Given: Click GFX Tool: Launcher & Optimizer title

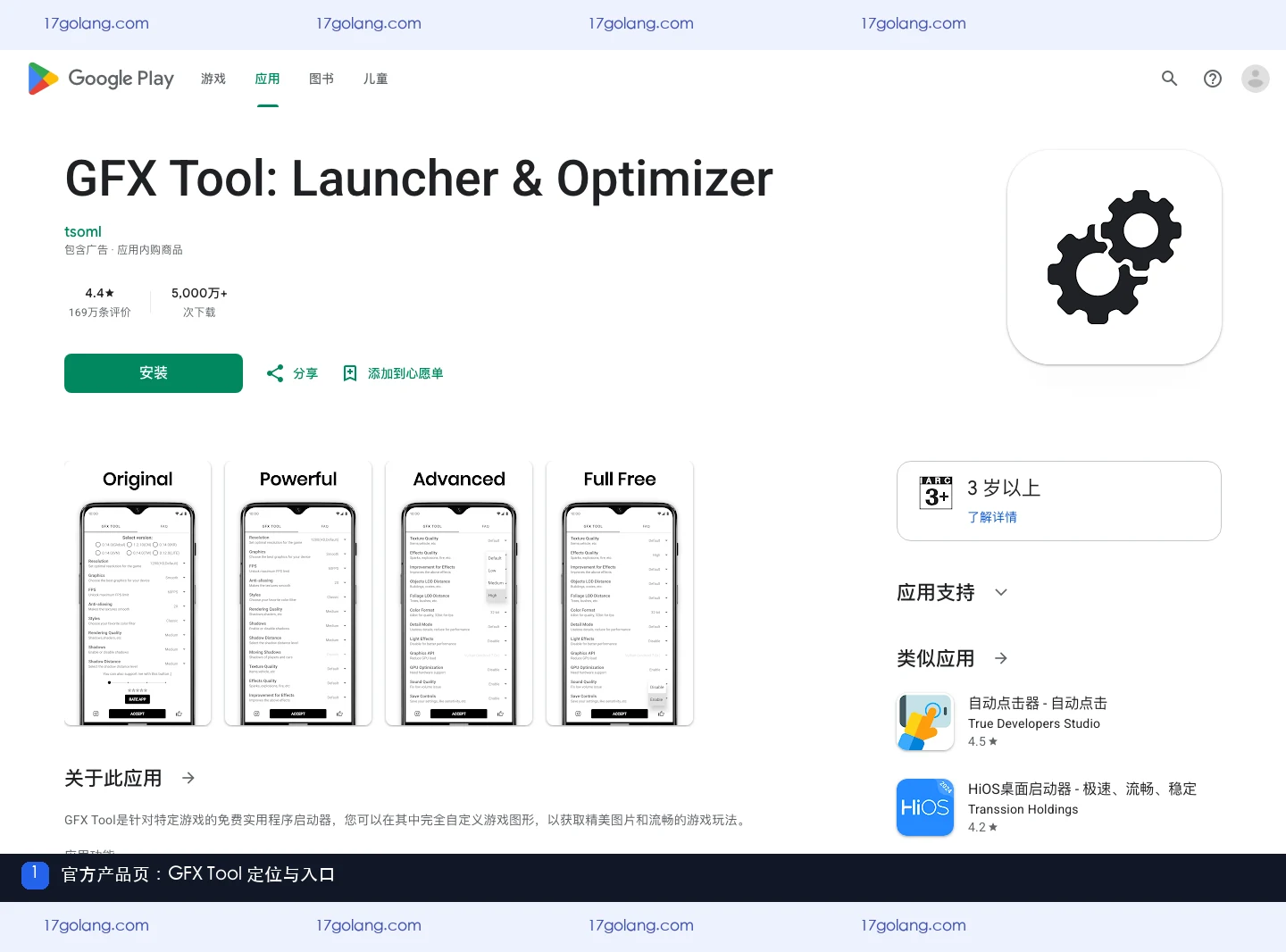Looking at the screenshot, I should [x=419, y=179].
